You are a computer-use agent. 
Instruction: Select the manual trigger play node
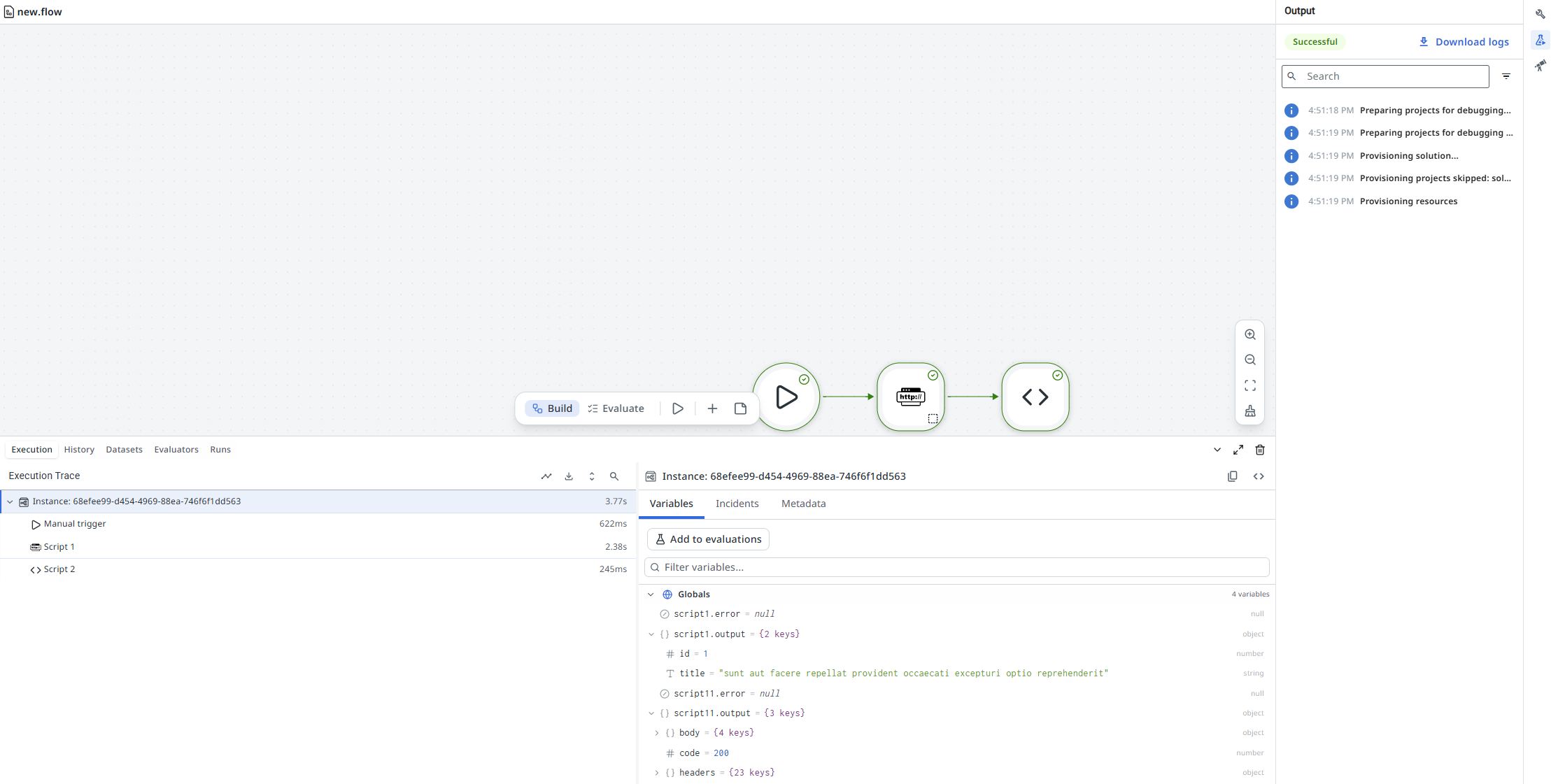pos(786,397)
